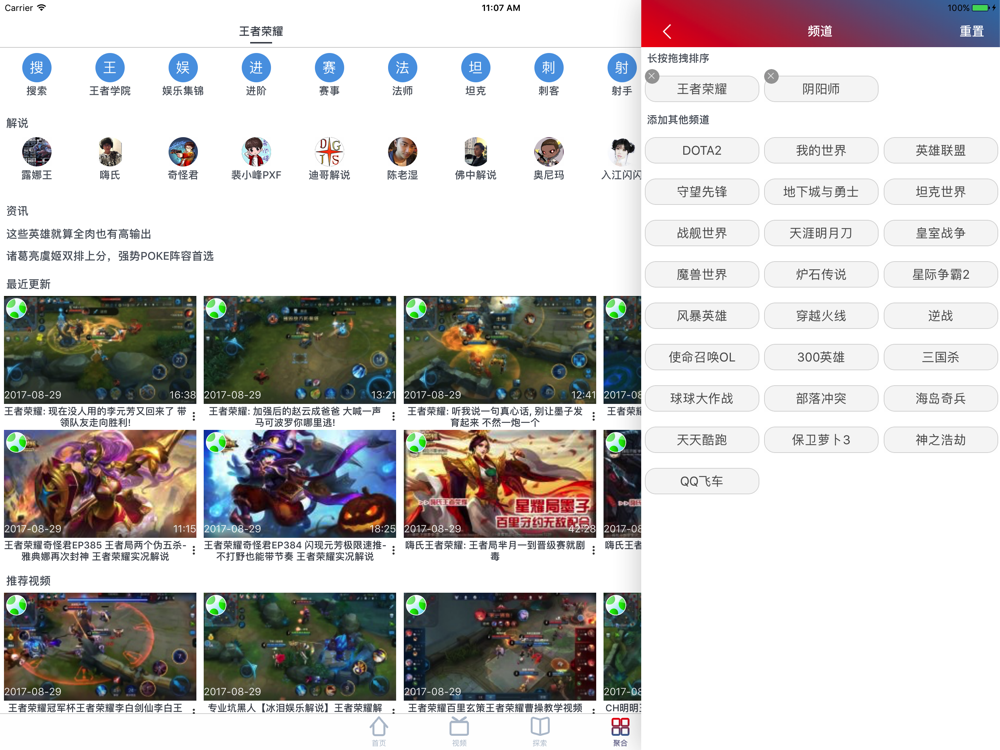The width and height of the screenshot is (1000, 750).
Task: Open more options for 嗨氏王者局半月 video
Action: pos(594,550)
